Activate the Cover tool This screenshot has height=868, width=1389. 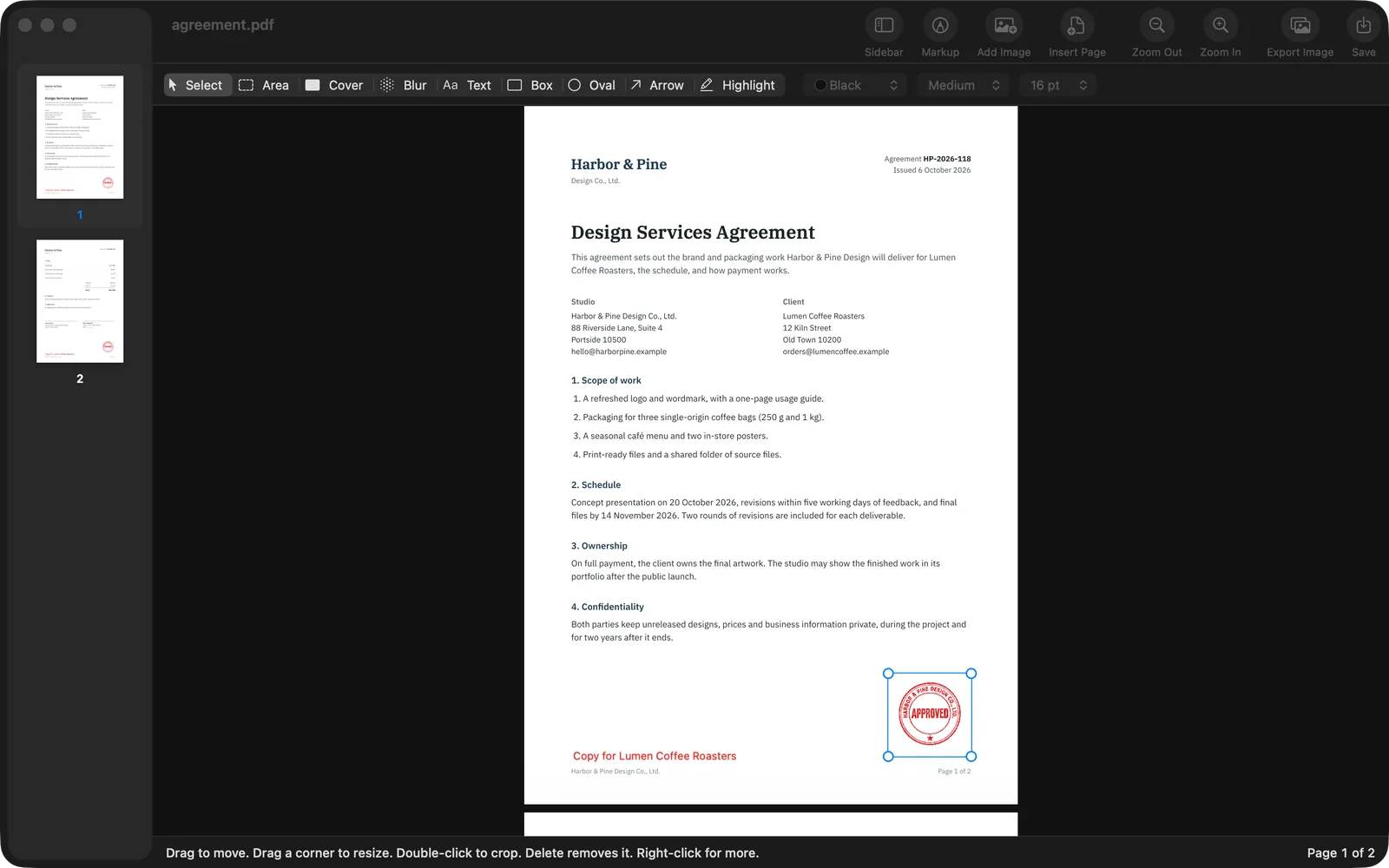coord(334,85)
